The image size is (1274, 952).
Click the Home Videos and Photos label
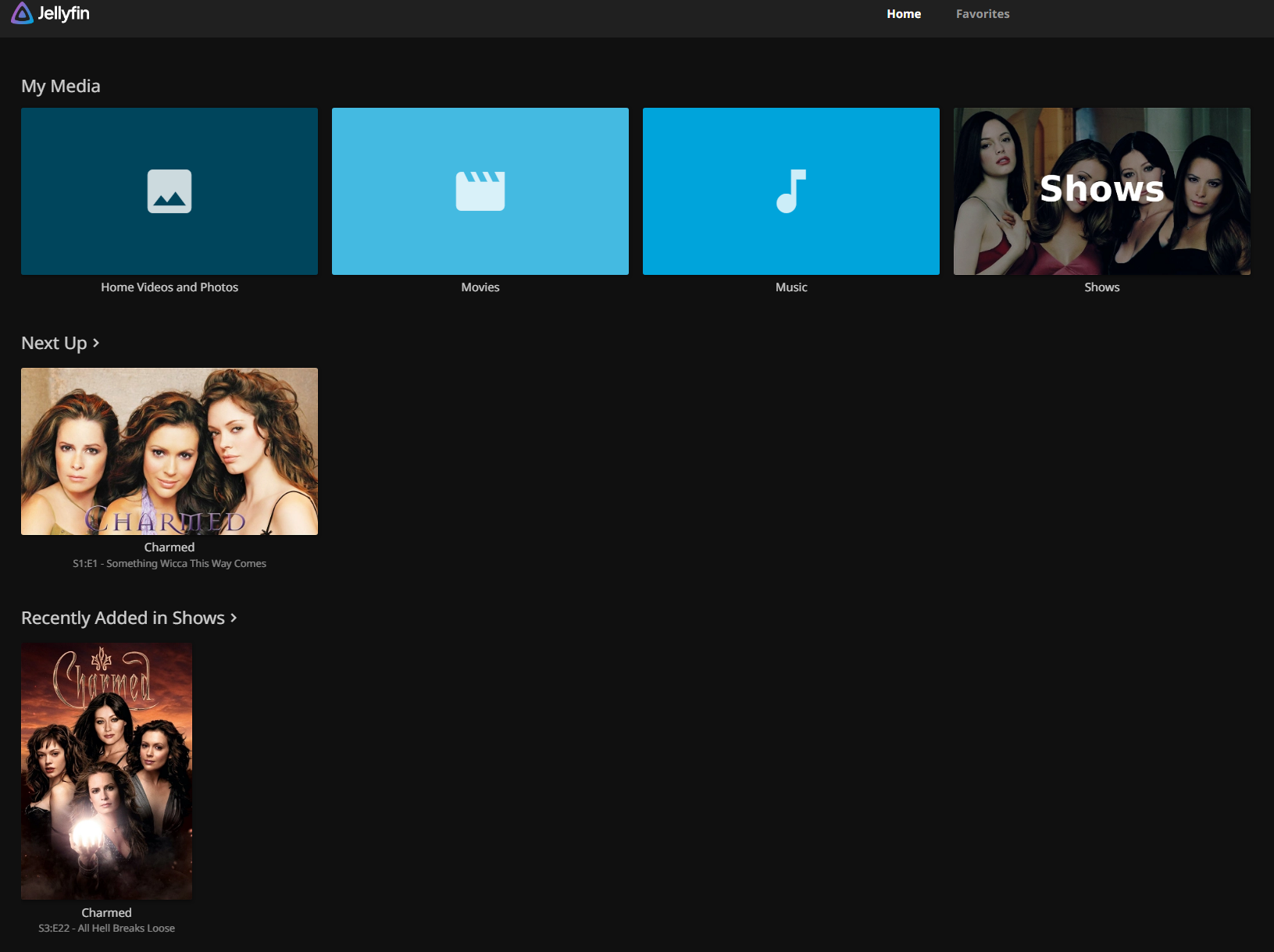170,287
